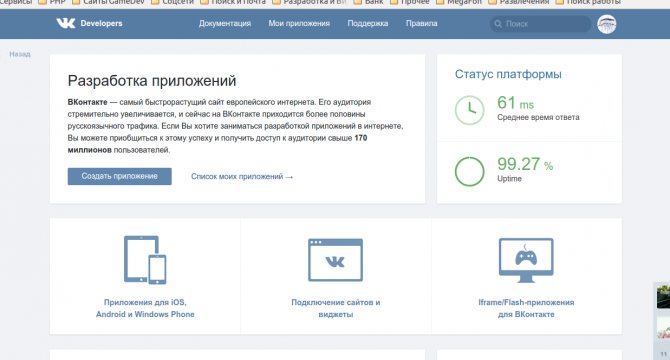Open Подключение сайтов и виджеты link

335,308
